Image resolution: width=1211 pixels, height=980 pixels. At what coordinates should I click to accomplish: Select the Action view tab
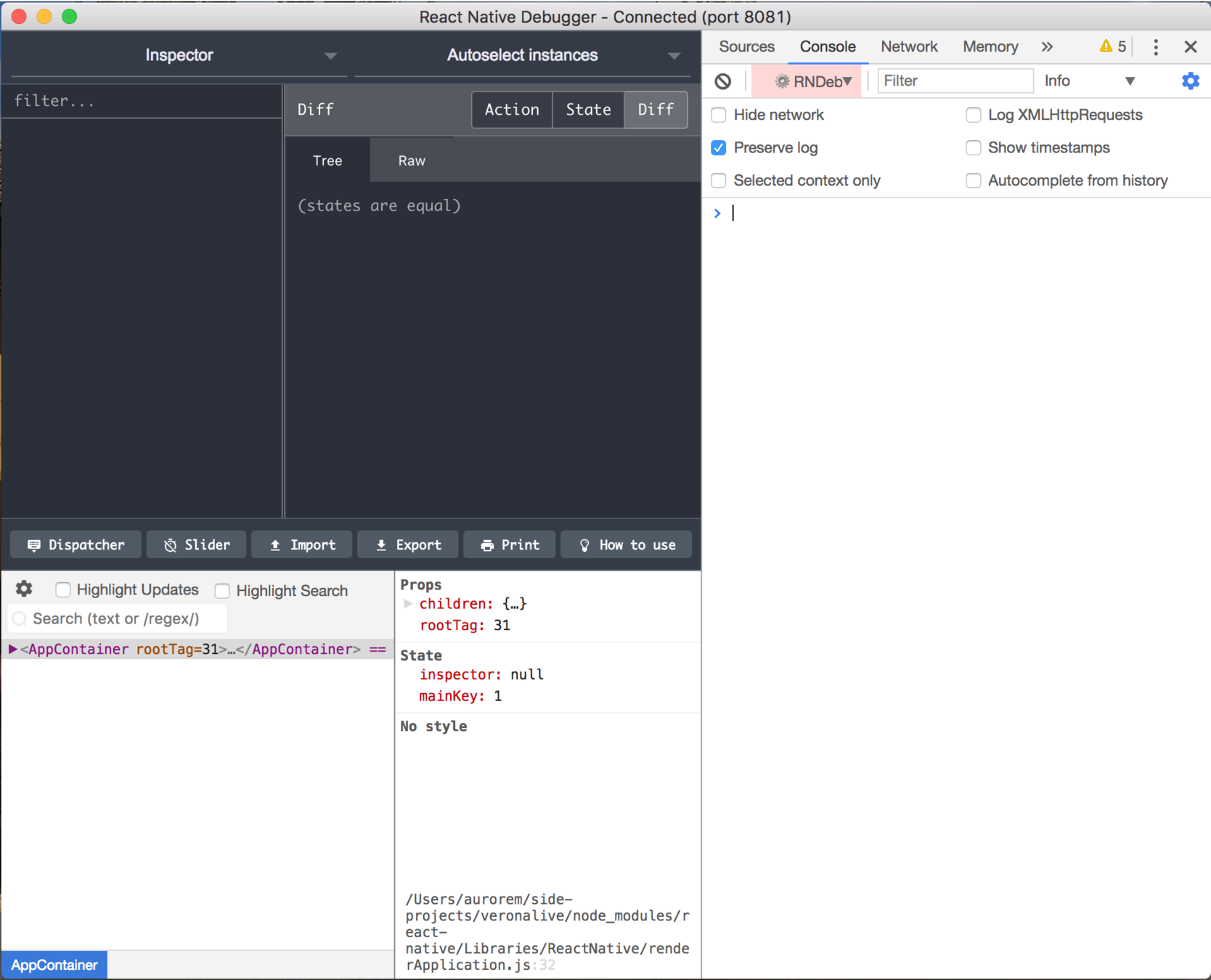pyautogui.click(x=512, y=110)
